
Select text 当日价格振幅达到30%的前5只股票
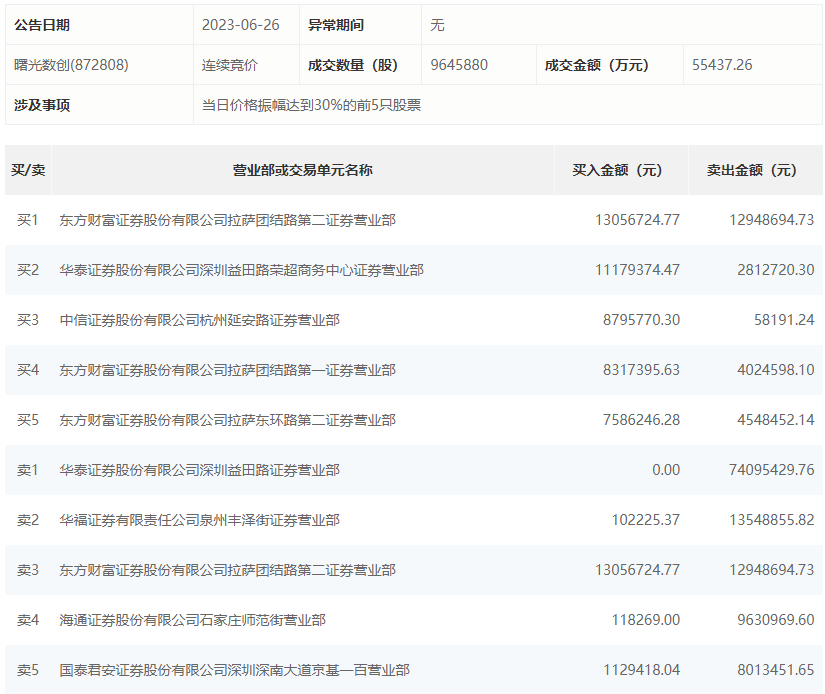tap(311, 105)
